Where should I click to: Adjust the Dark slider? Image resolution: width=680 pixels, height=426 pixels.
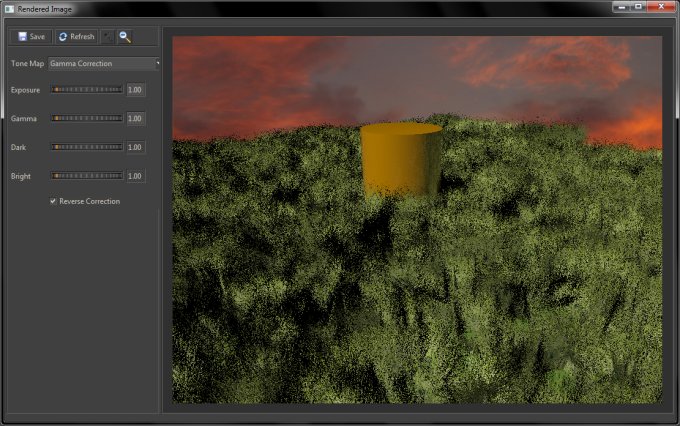click(87, 147)
